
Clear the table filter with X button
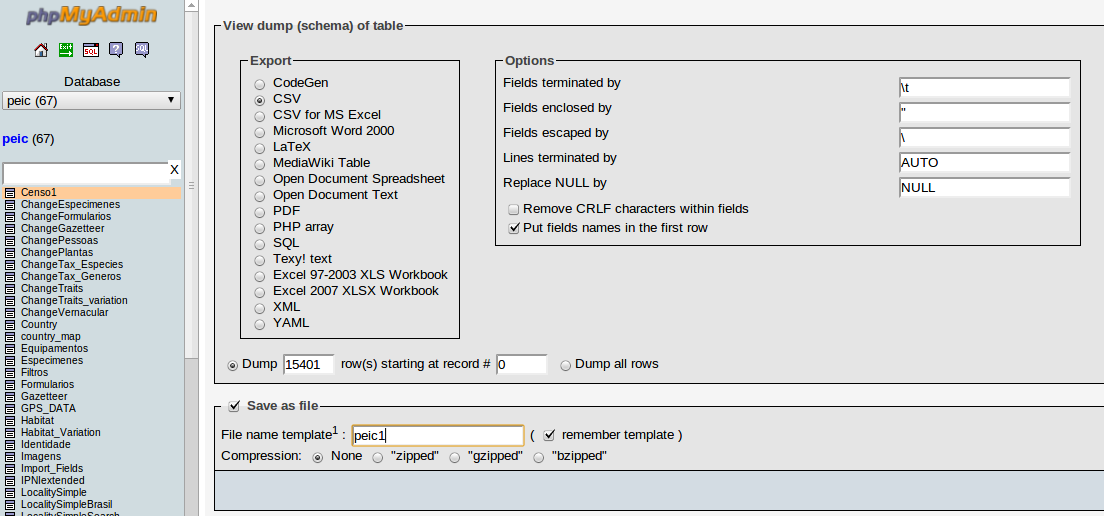pyautogui.click(x=174, y=170)
